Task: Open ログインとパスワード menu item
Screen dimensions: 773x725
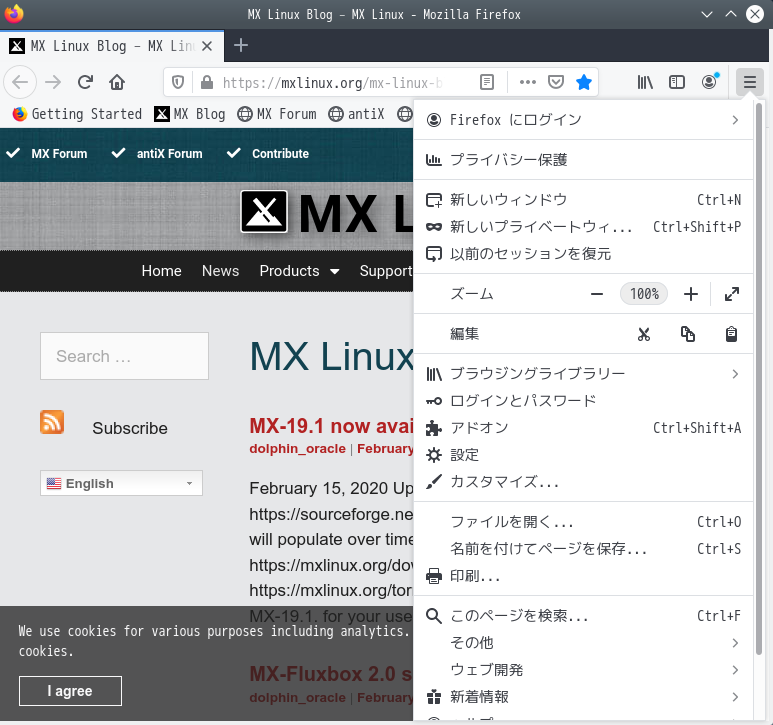Action: (583, 401)
